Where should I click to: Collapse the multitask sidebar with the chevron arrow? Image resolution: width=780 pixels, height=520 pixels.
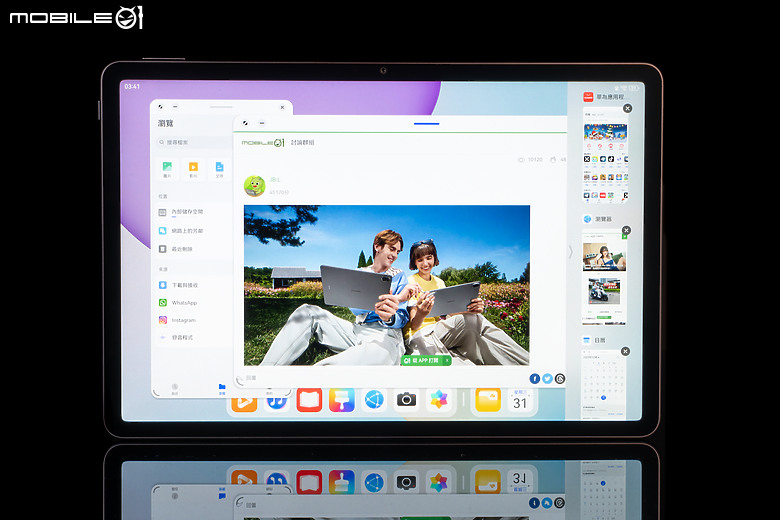(x=571, y=252)
